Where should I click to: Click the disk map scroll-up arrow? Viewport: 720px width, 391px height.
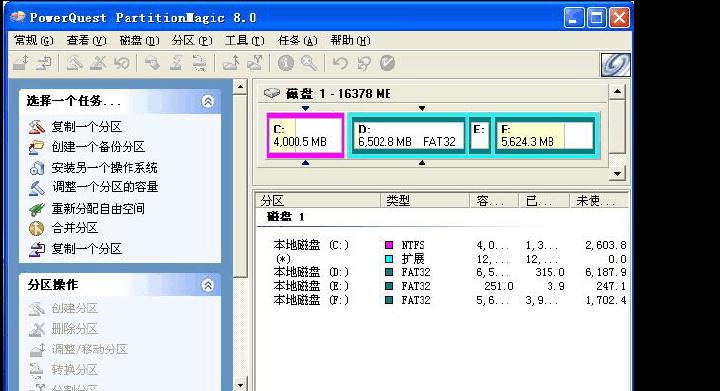617,92
